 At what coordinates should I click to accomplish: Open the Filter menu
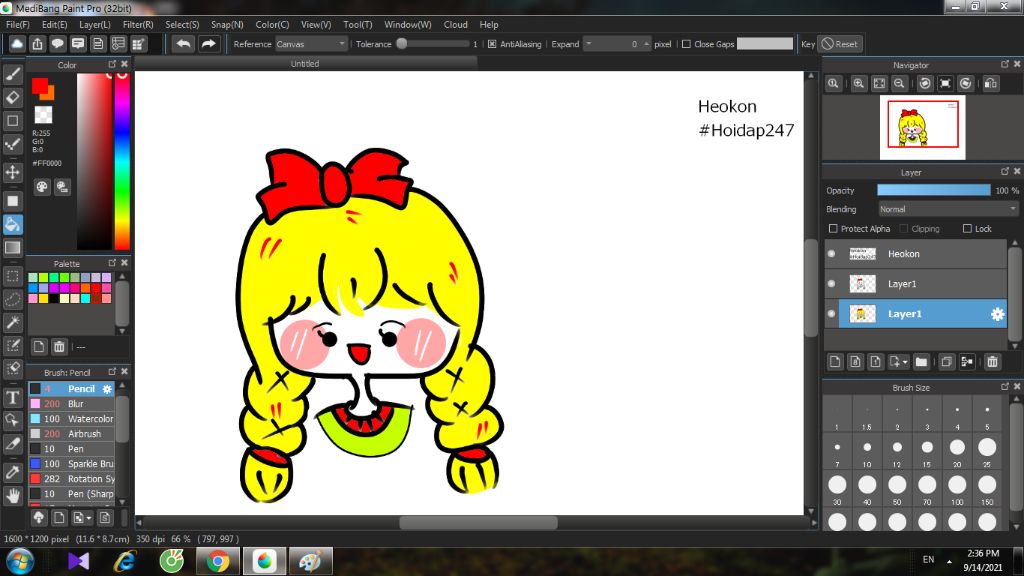pyautogui.click(x=138, y=24)
